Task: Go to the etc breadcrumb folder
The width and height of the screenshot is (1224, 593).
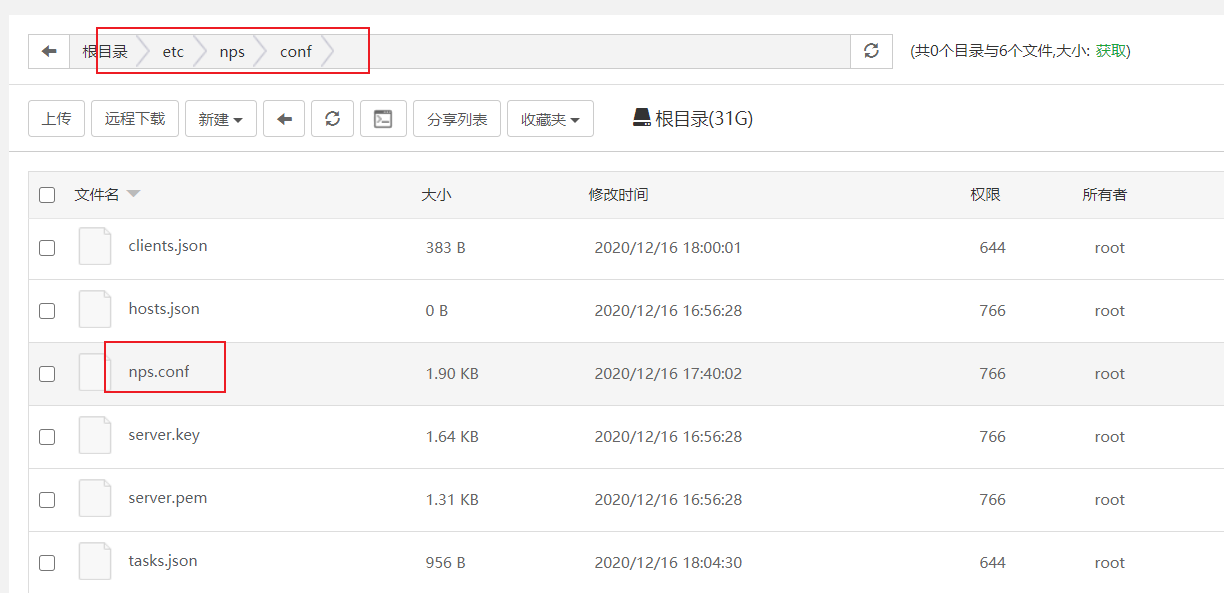Action: [x=173, y=52]
